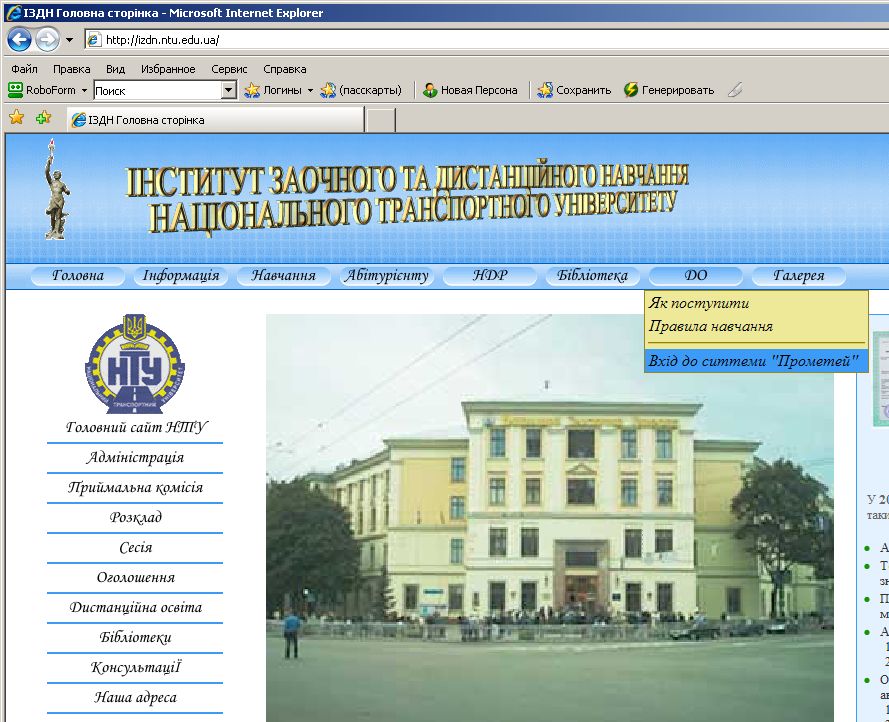Open the Справка menu
This screenshot has width=889, height=722.
point(285,69)
